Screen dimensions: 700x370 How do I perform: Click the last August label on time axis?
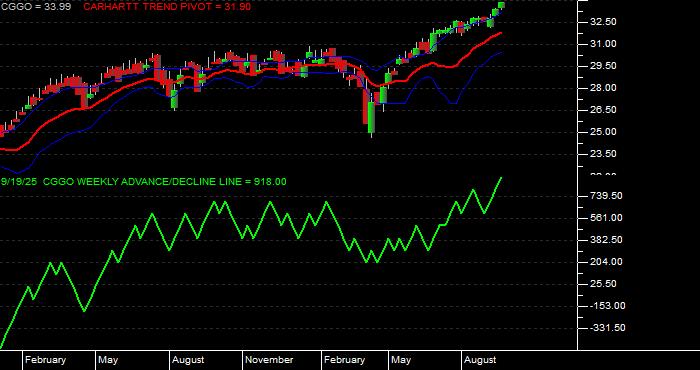[480, 360]
